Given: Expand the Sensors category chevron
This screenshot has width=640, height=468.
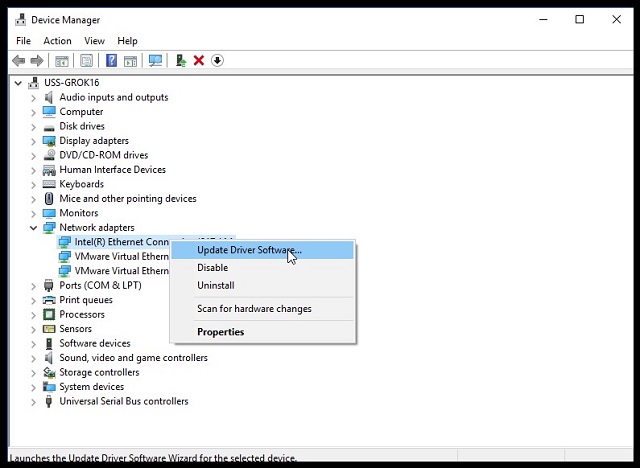Looking at the screenshot, I should (x=33, y=329).
